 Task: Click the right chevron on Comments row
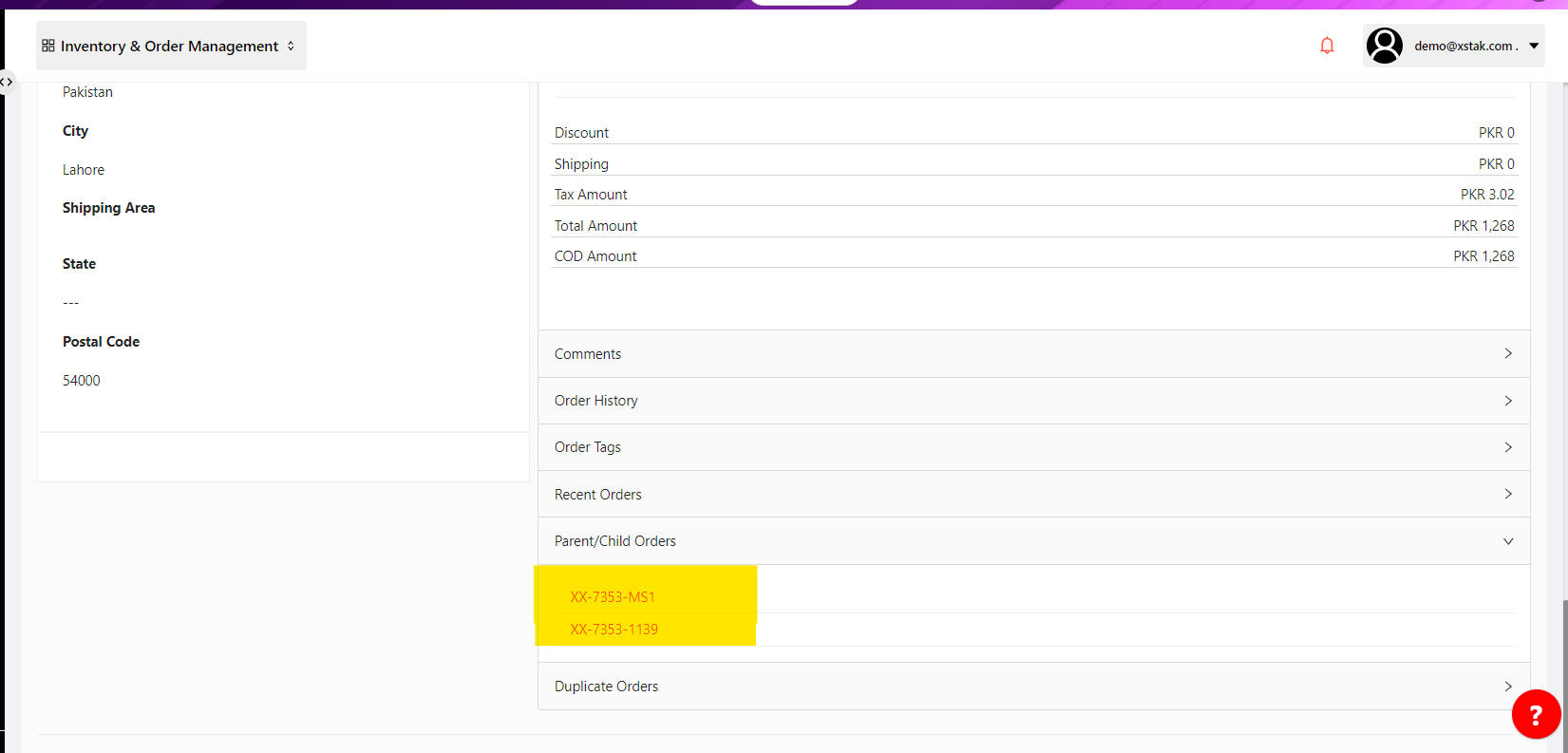click(x=1507, y=353)
